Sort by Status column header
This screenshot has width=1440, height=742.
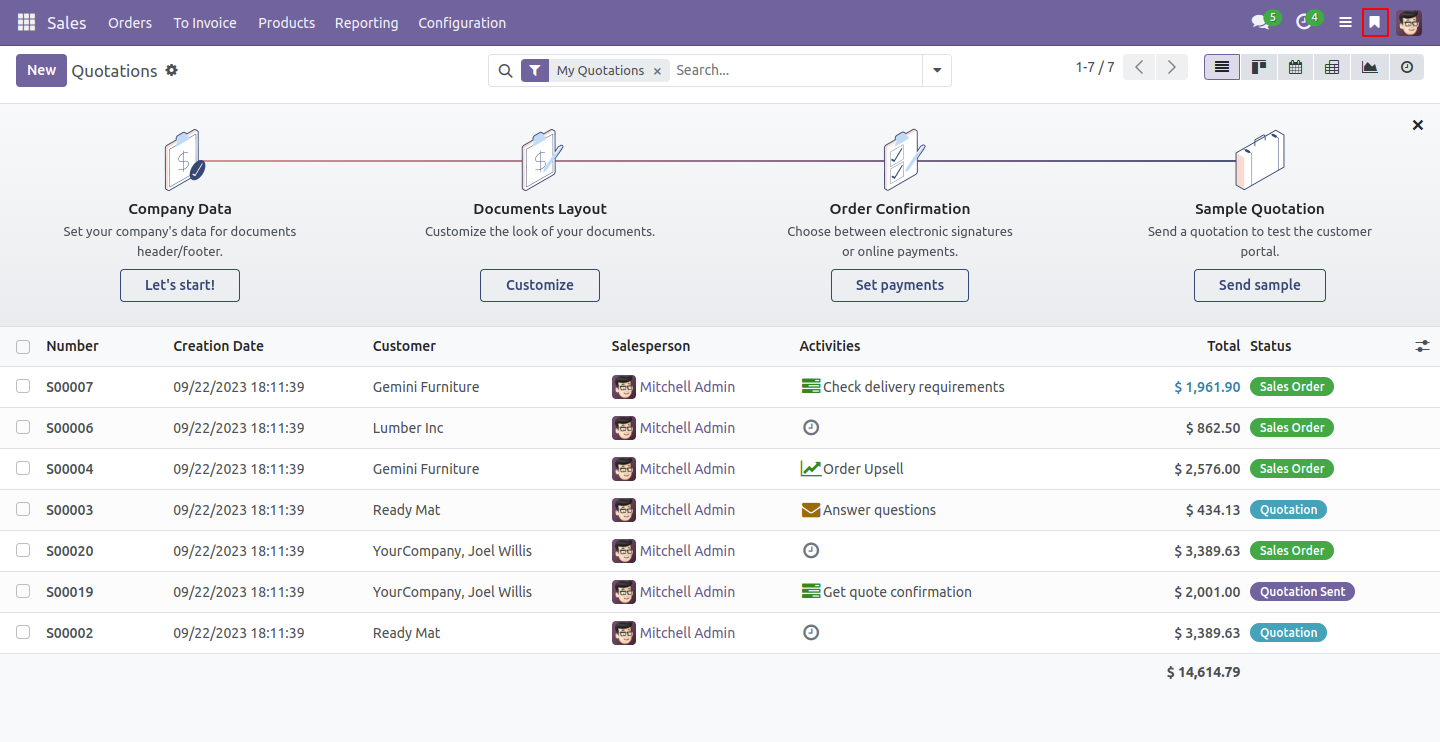[x=1270, y=346]
